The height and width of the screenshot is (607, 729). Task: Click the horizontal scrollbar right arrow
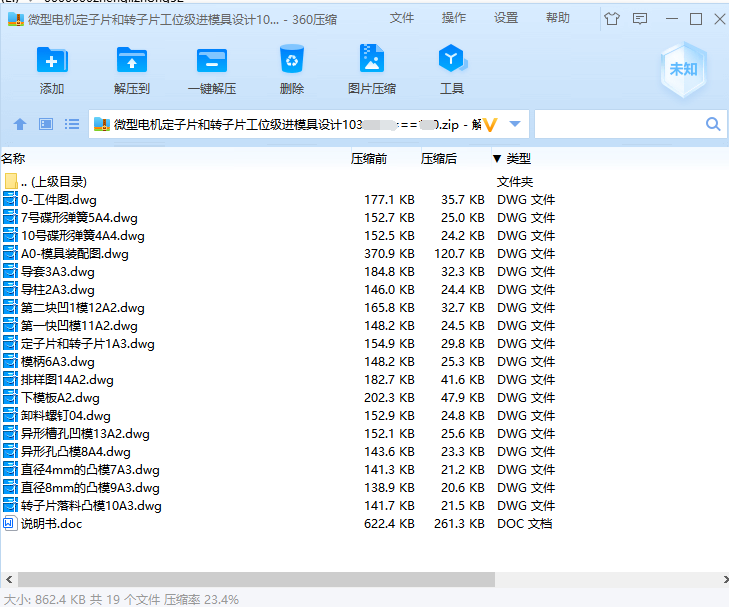pos(725,580)
